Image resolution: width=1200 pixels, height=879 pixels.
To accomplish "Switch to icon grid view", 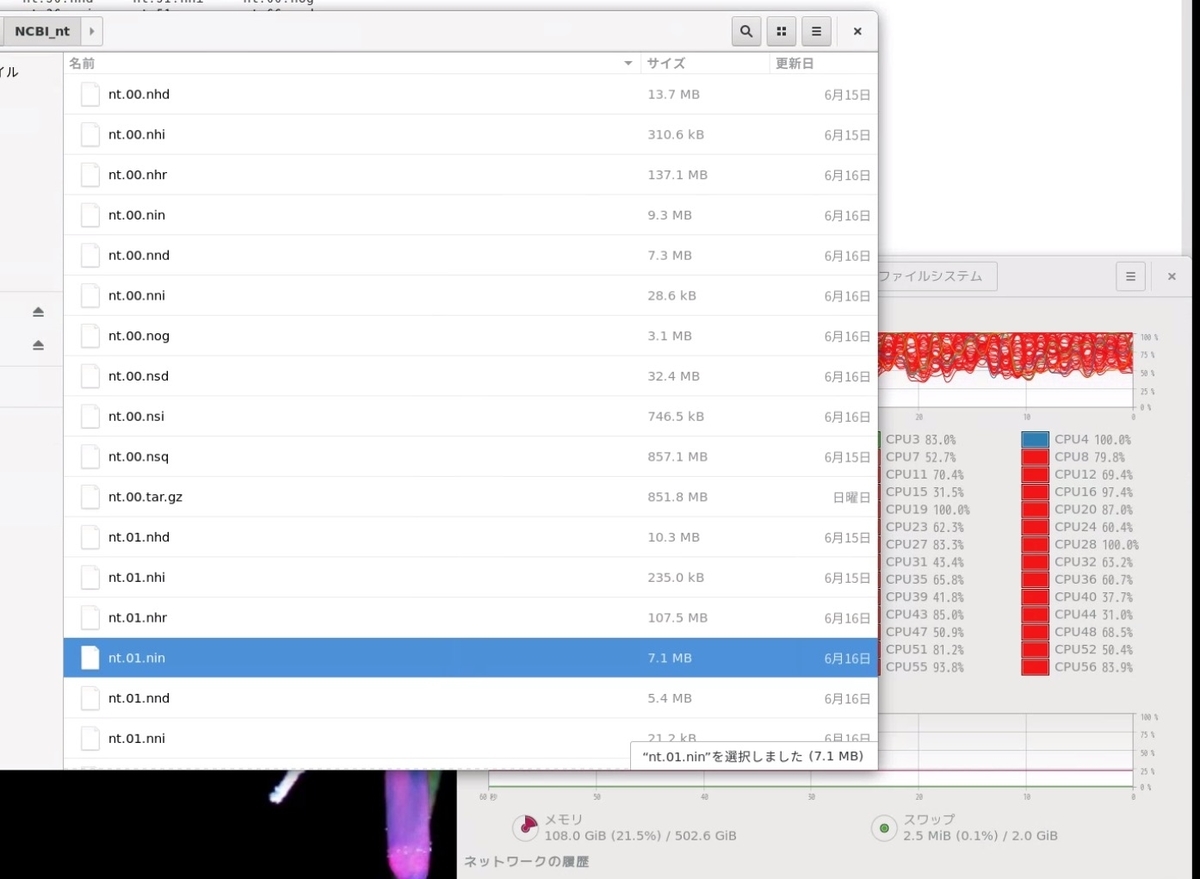I will pos(781,32).
